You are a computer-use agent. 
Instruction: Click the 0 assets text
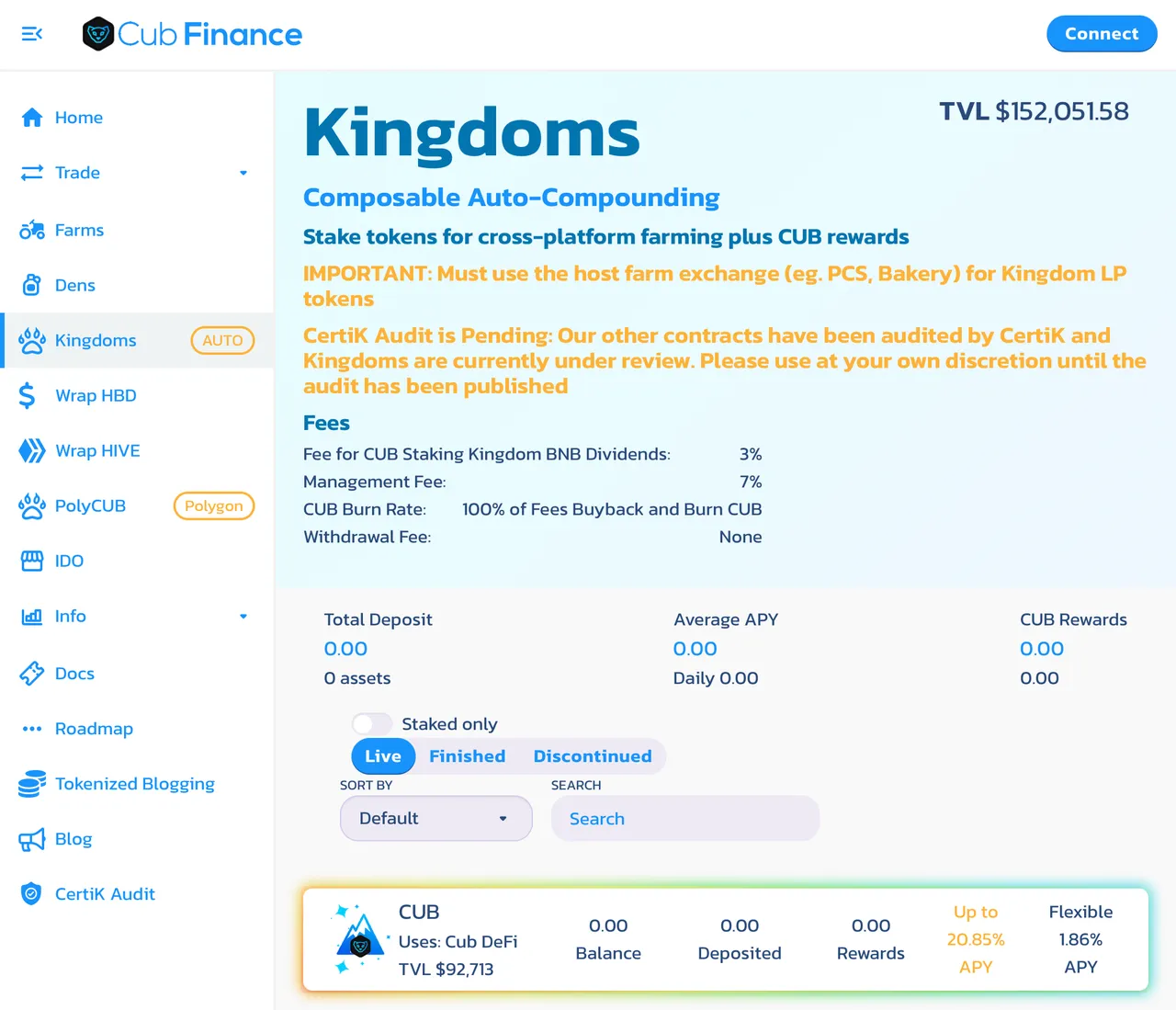tap(357, 678)
